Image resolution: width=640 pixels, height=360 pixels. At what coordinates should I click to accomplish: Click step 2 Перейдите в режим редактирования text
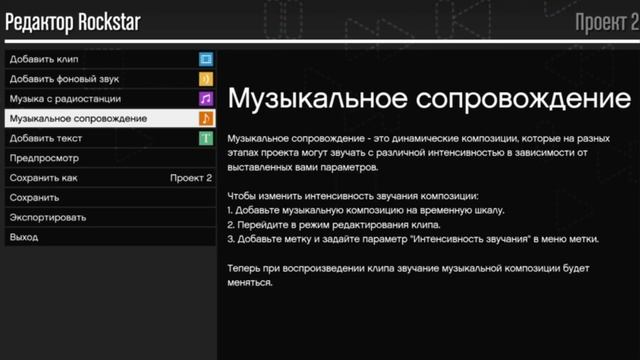334,224
